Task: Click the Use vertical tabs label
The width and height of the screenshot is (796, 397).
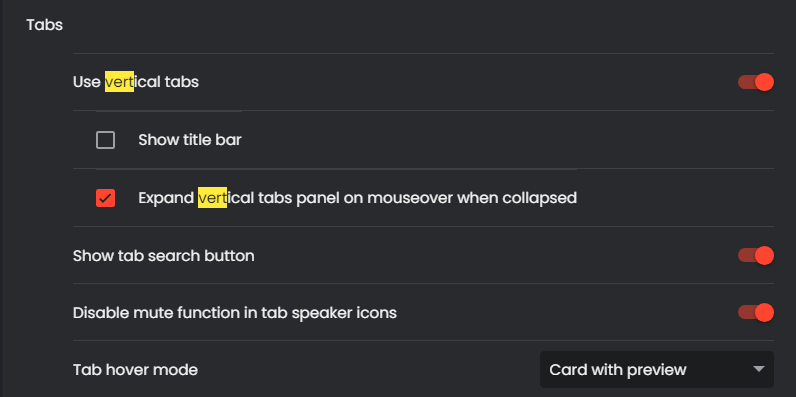Action: point(136,82)
